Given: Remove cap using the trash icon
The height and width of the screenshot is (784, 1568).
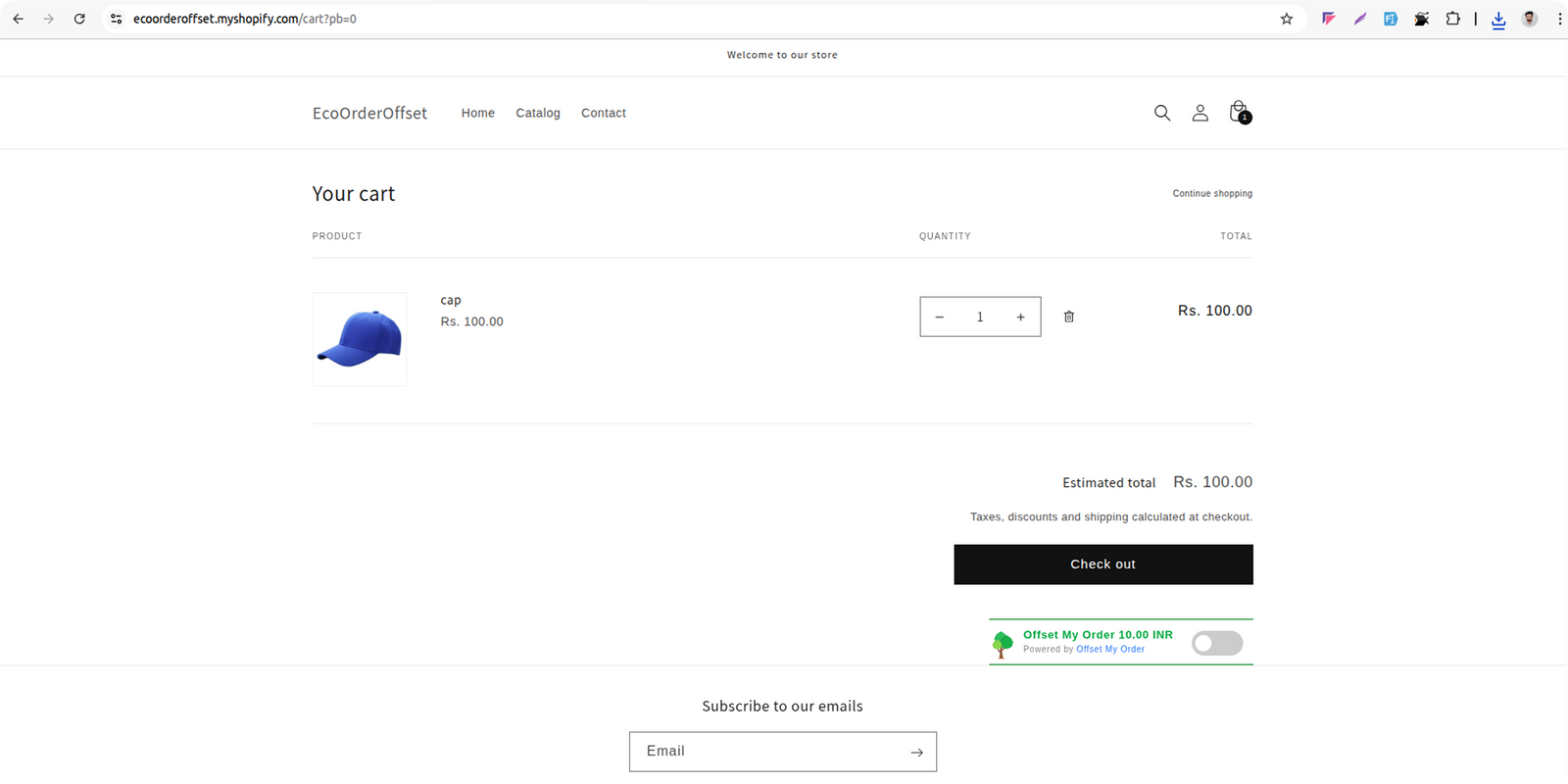Looking at the screenshot, I should point(1069,317).
